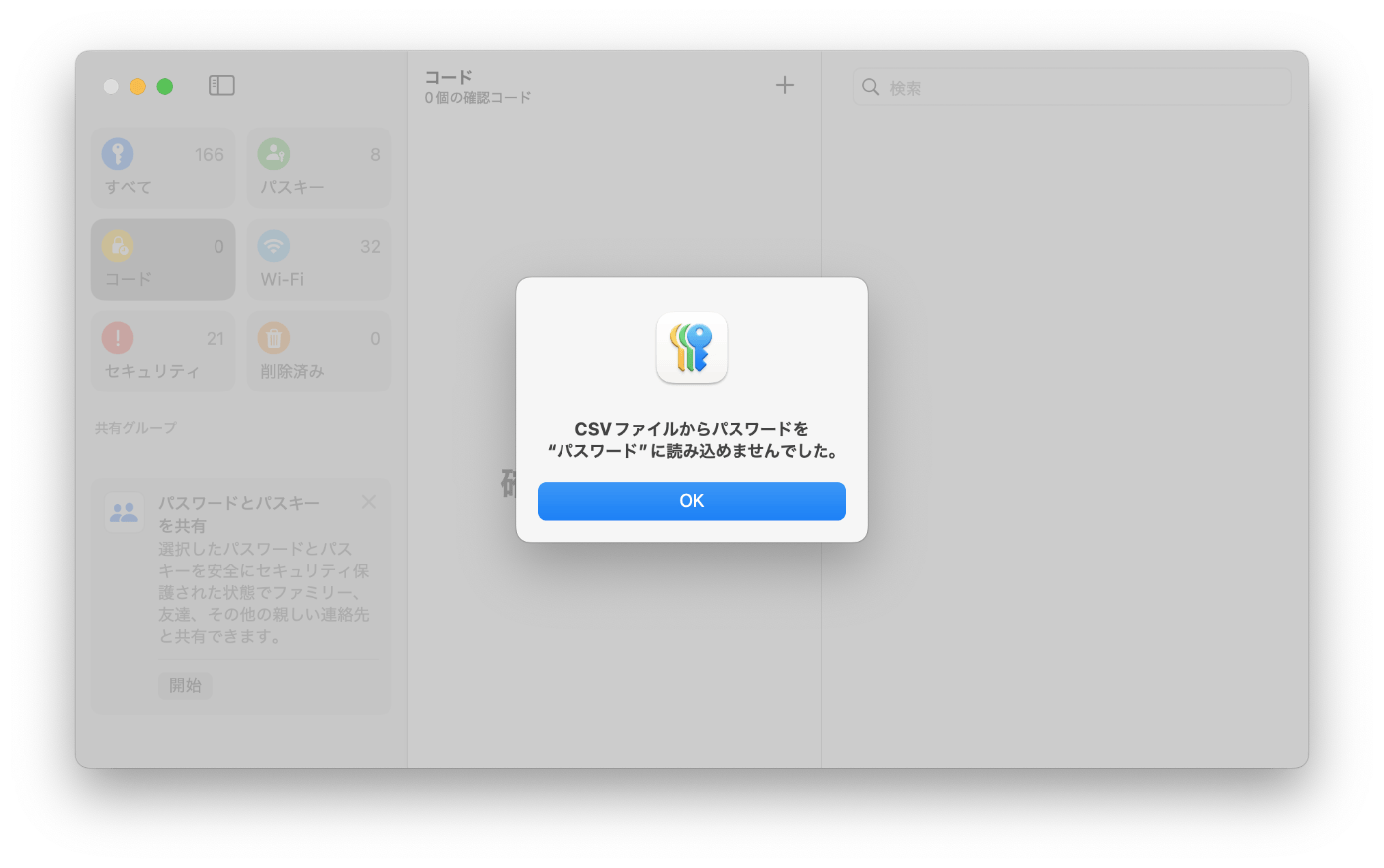Click OK in the CSV import error dialog
1384x868 pixels.
pyautogui.click(x=691, y=501)
